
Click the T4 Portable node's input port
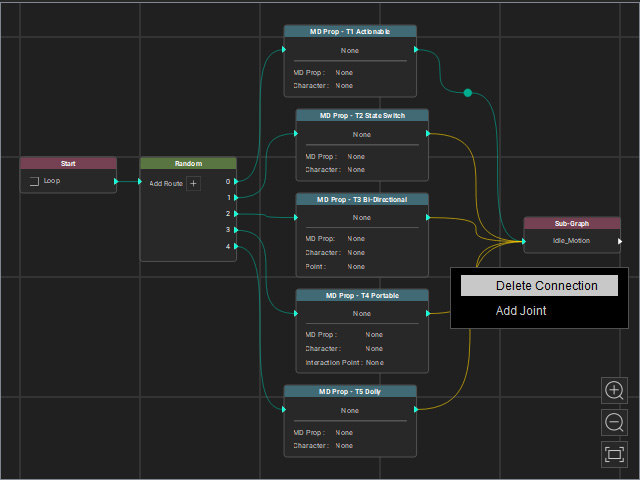coord(296,313)
